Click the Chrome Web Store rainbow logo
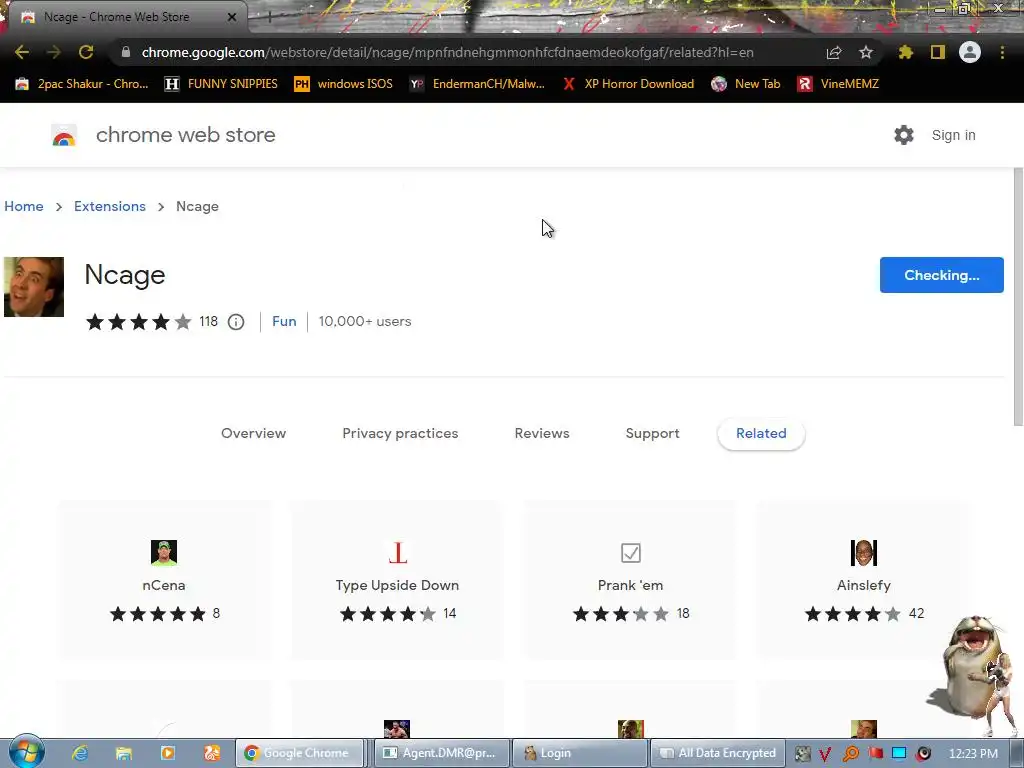The width and height of the screenshot is (1024, 768). (x=64, y=135)
